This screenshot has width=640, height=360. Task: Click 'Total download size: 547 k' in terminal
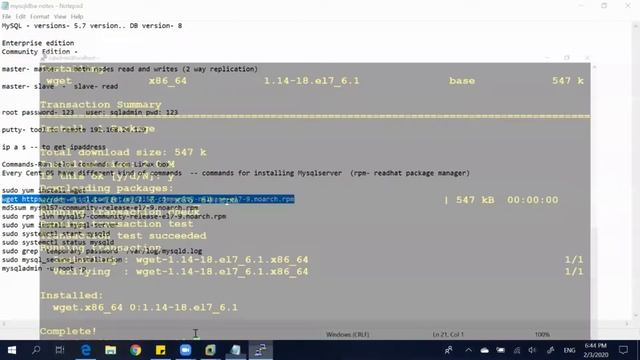point(123,152)
